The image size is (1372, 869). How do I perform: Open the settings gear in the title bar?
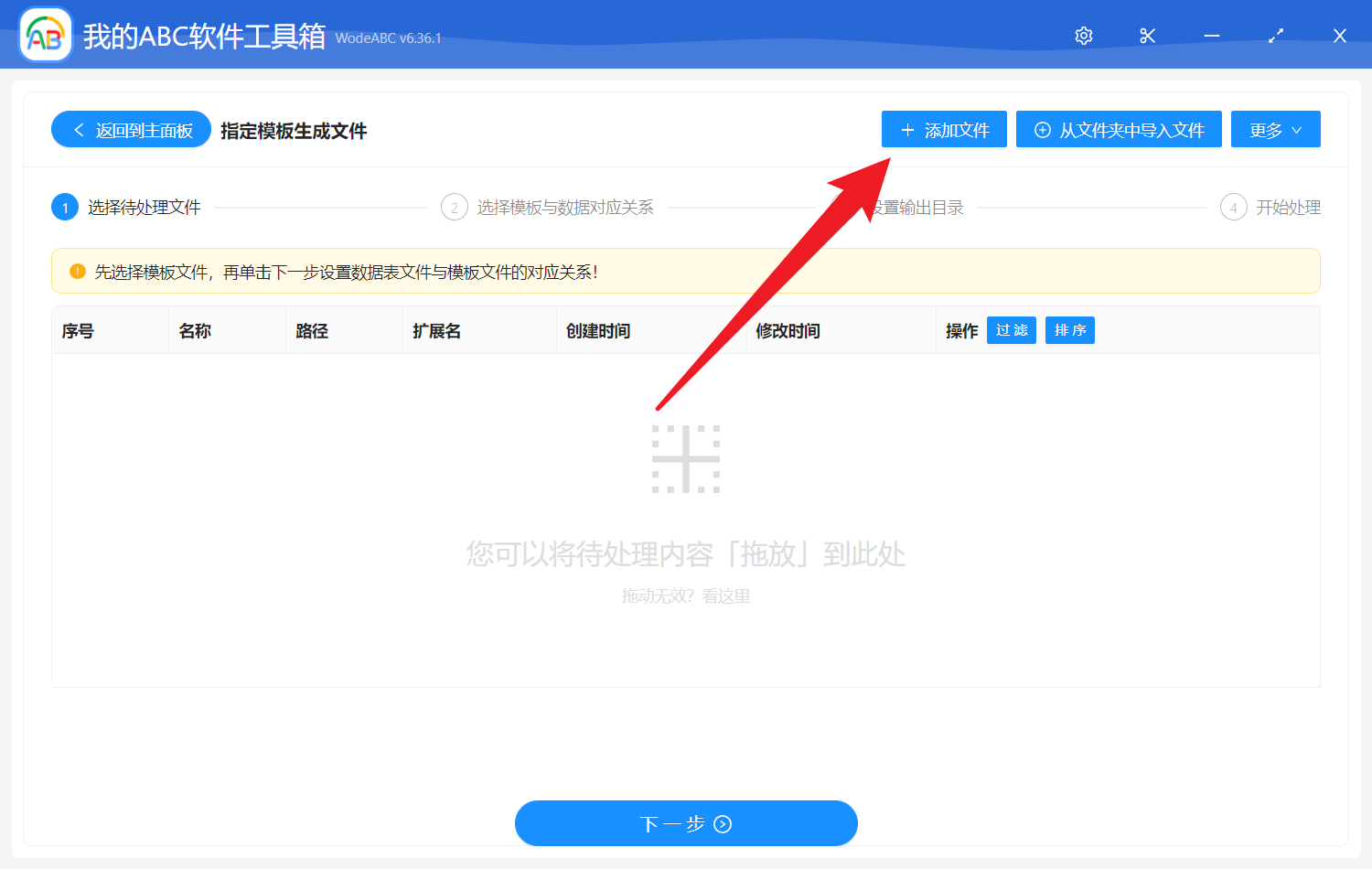(x=1083, y=35)
